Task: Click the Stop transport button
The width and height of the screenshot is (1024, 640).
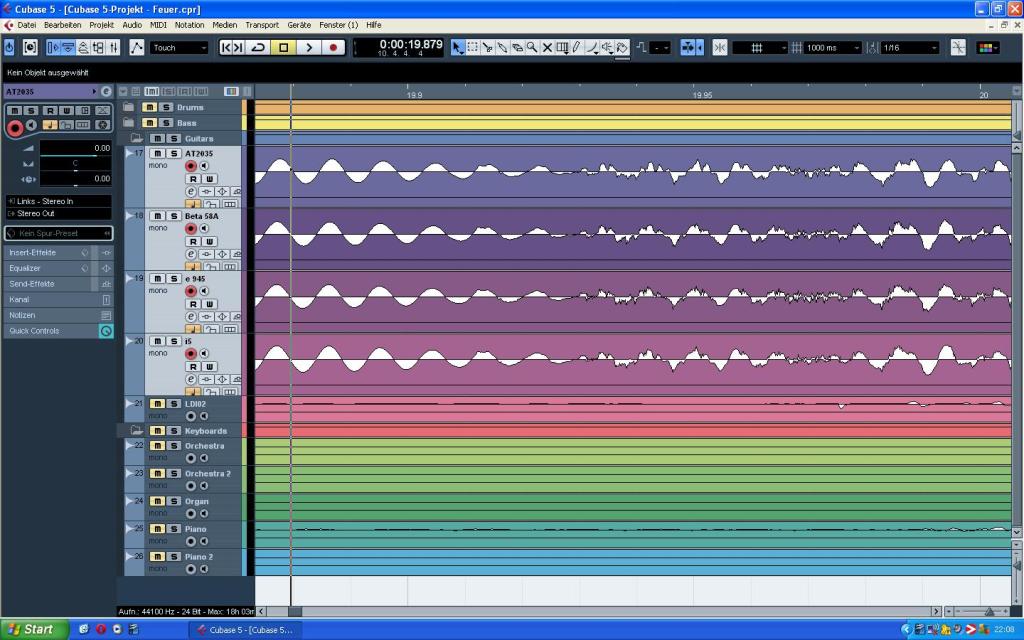Action: click(x=283, y=48)
